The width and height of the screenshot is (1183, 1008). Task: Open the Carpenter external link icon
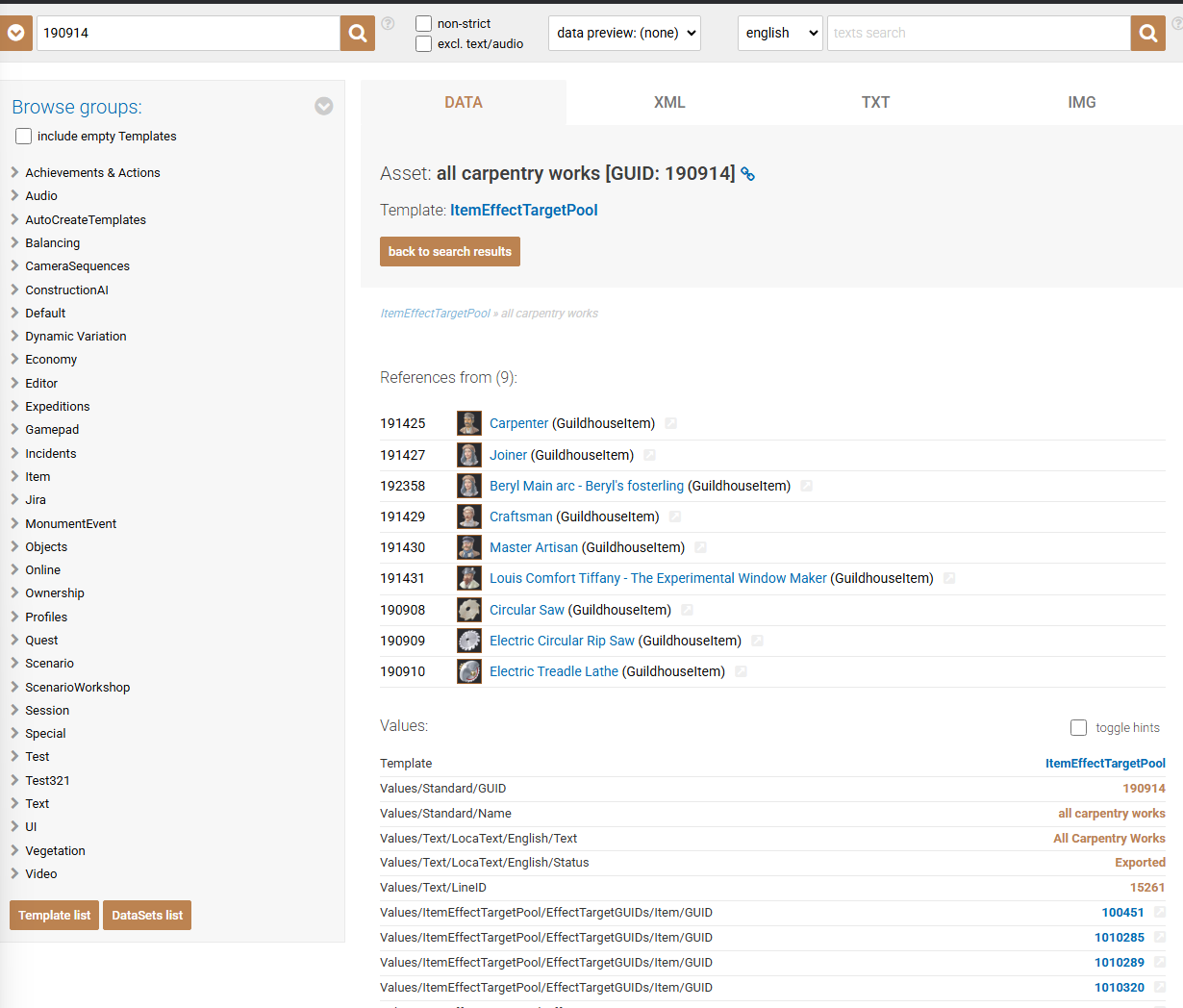pos(671,423)
